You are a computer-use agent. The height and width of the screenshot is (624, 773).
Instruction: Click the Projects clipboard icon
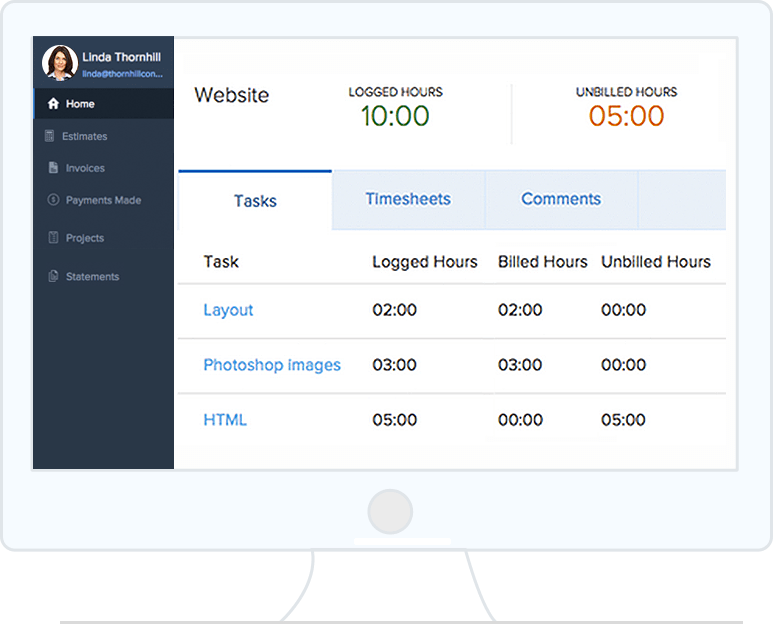click(53, 238)
